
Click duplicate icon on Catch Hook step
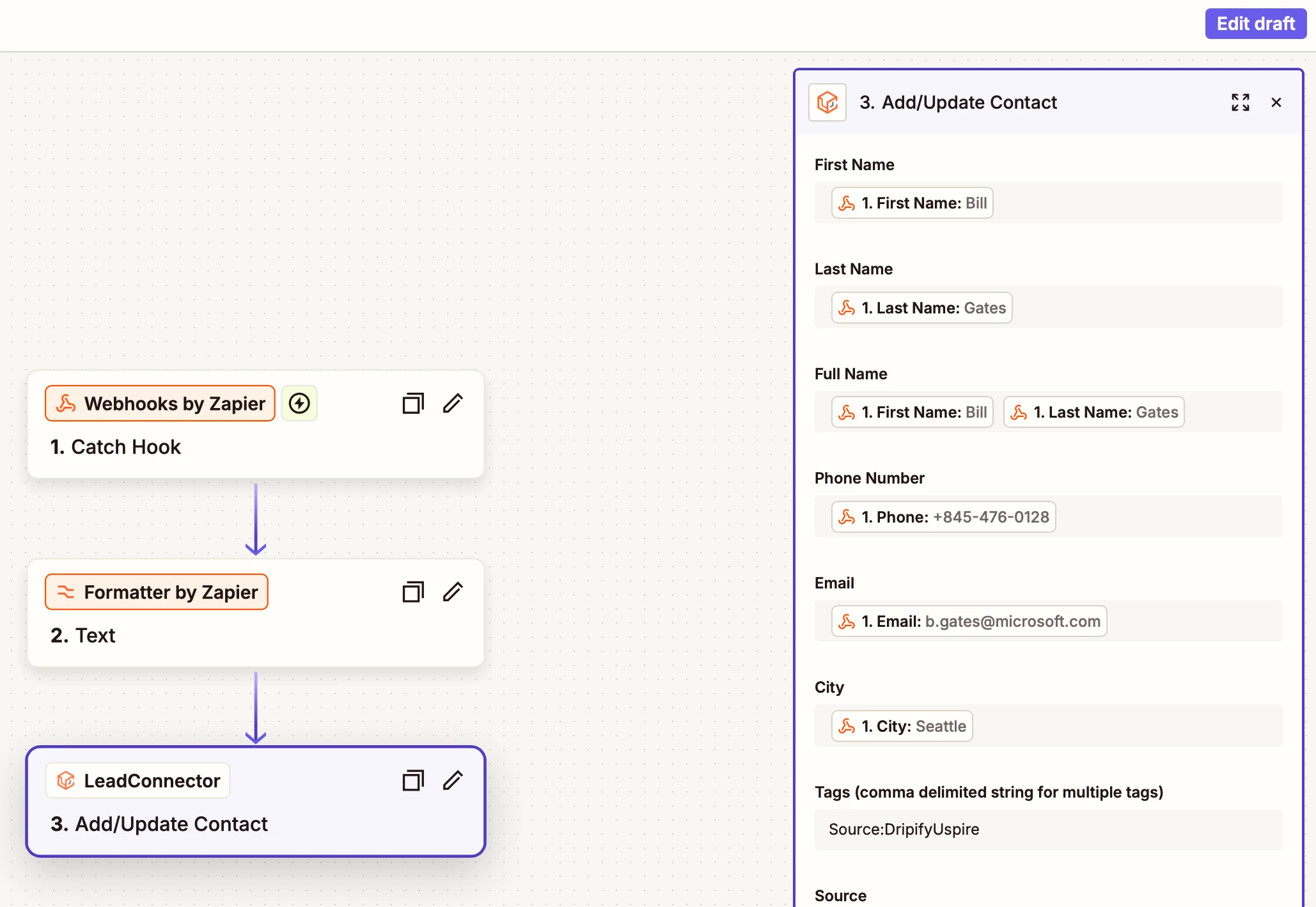(412, 404)
